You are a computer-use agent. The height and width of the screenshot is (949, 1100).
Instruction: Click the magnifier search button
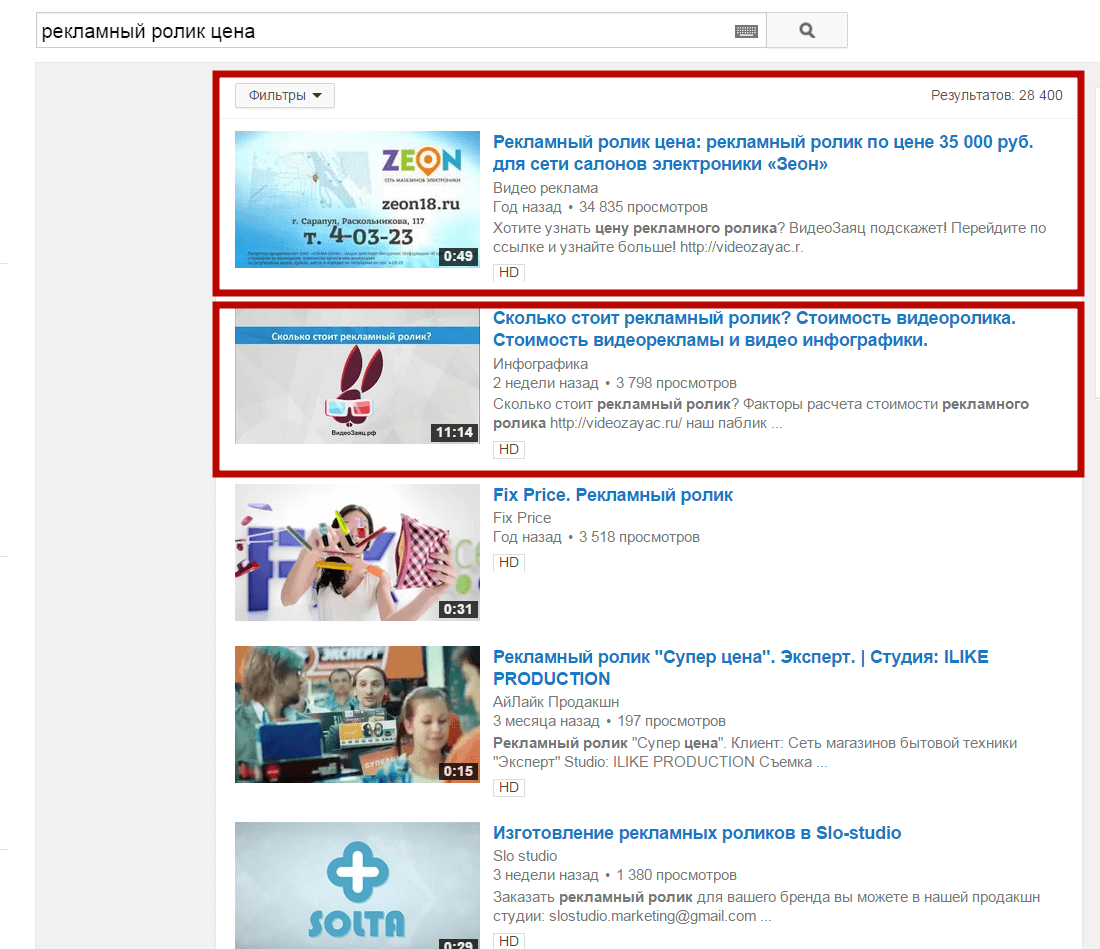click(807, 30)
